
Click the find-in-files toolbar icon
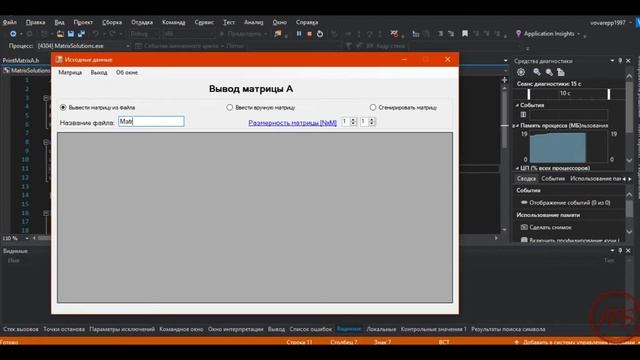(x=278, y=34)
